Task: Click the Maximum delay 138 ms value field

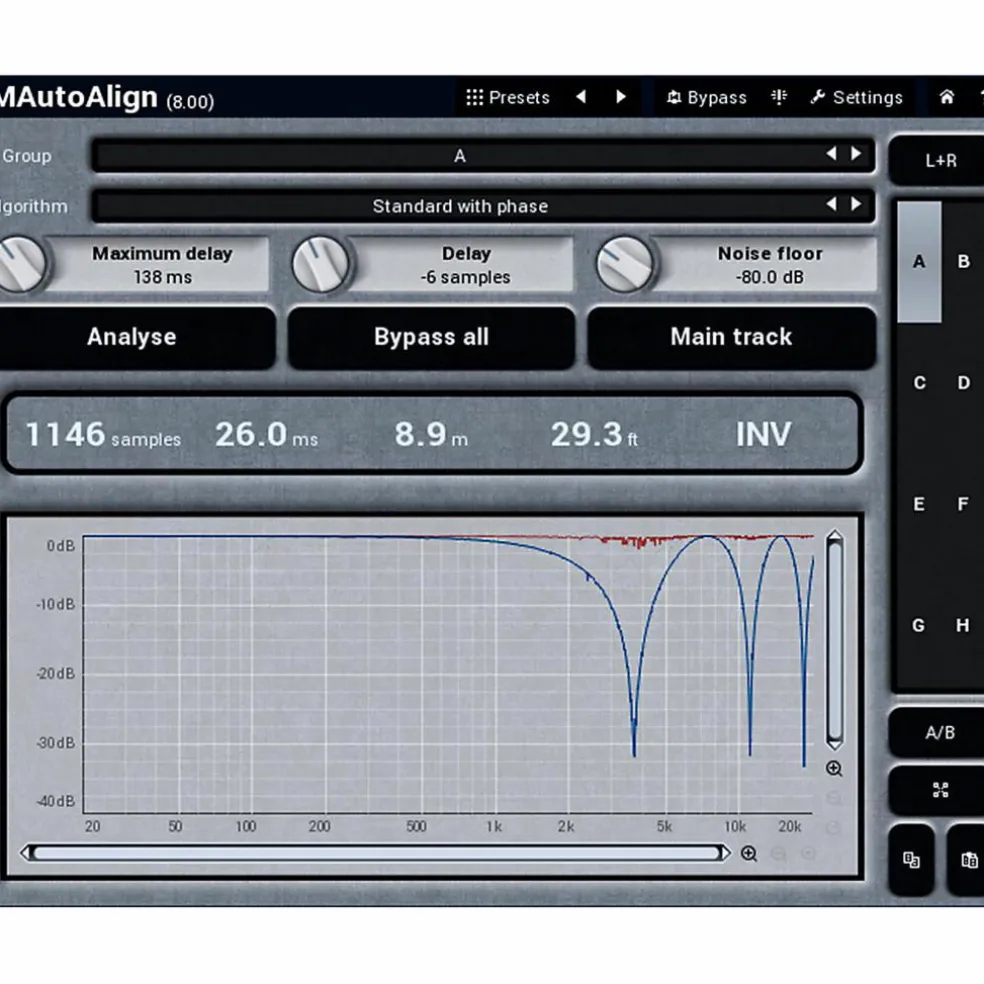Action: [x=162, y=264]
